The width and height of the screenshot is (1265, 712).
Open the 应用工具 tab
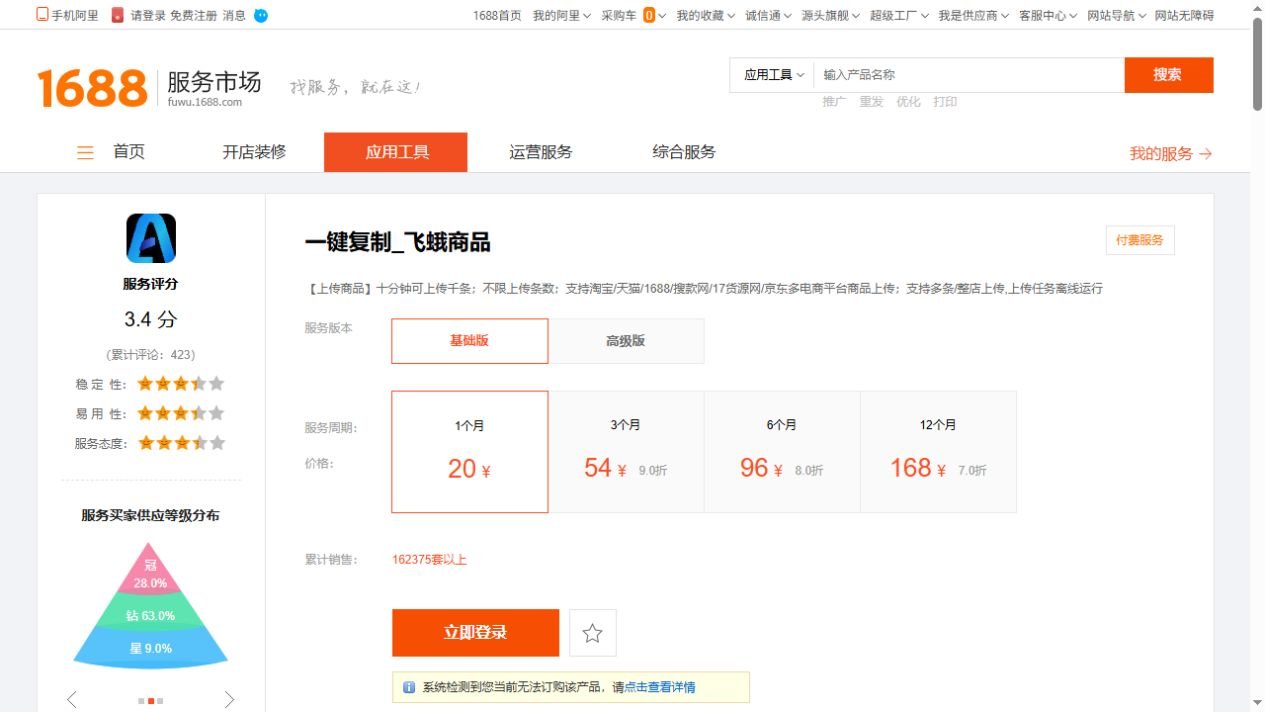[x=396, y=152]
